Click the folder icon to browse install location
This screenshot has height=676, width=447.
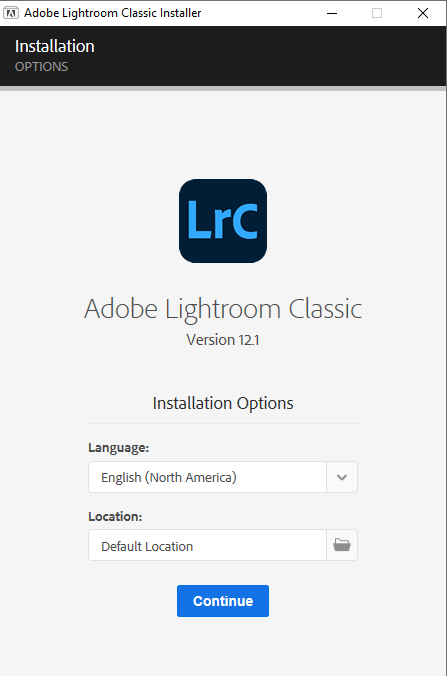click(342, 545)
